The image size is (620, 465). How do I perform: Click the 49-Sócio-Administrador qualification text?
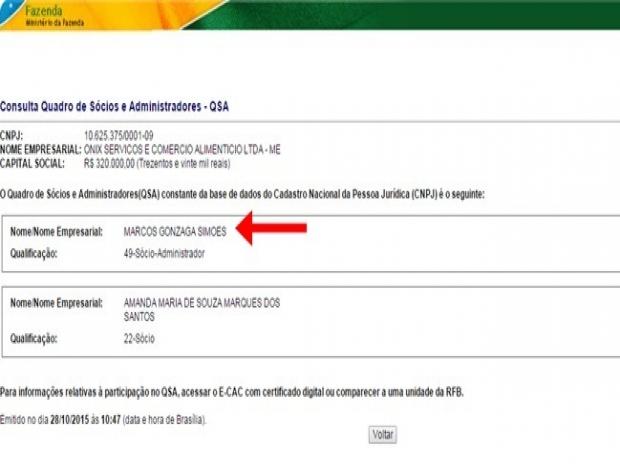(163, 254)
